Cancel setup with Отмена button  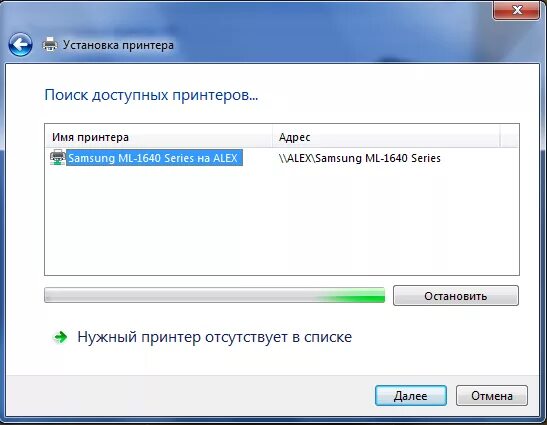click(x=492, y=396)
